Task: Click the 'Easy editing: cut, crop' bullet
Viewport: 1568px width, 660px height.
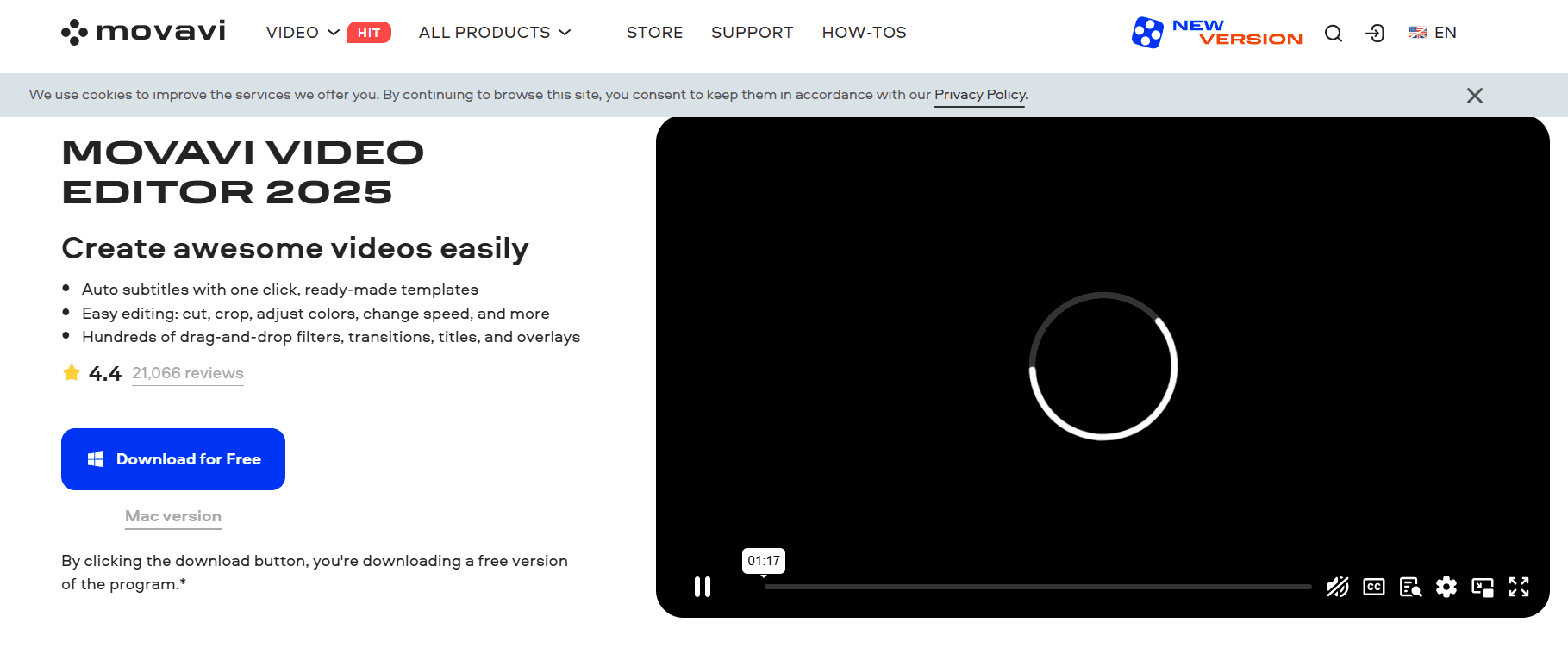Action: 315,314
